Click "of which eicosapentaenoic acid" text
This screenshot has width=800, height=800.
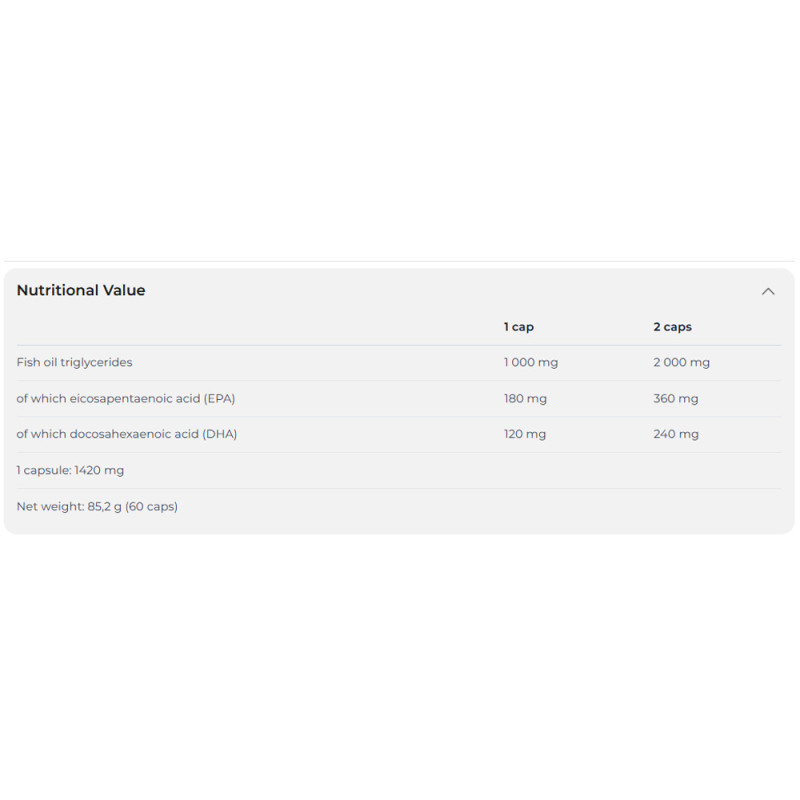[x=108, y=398]
